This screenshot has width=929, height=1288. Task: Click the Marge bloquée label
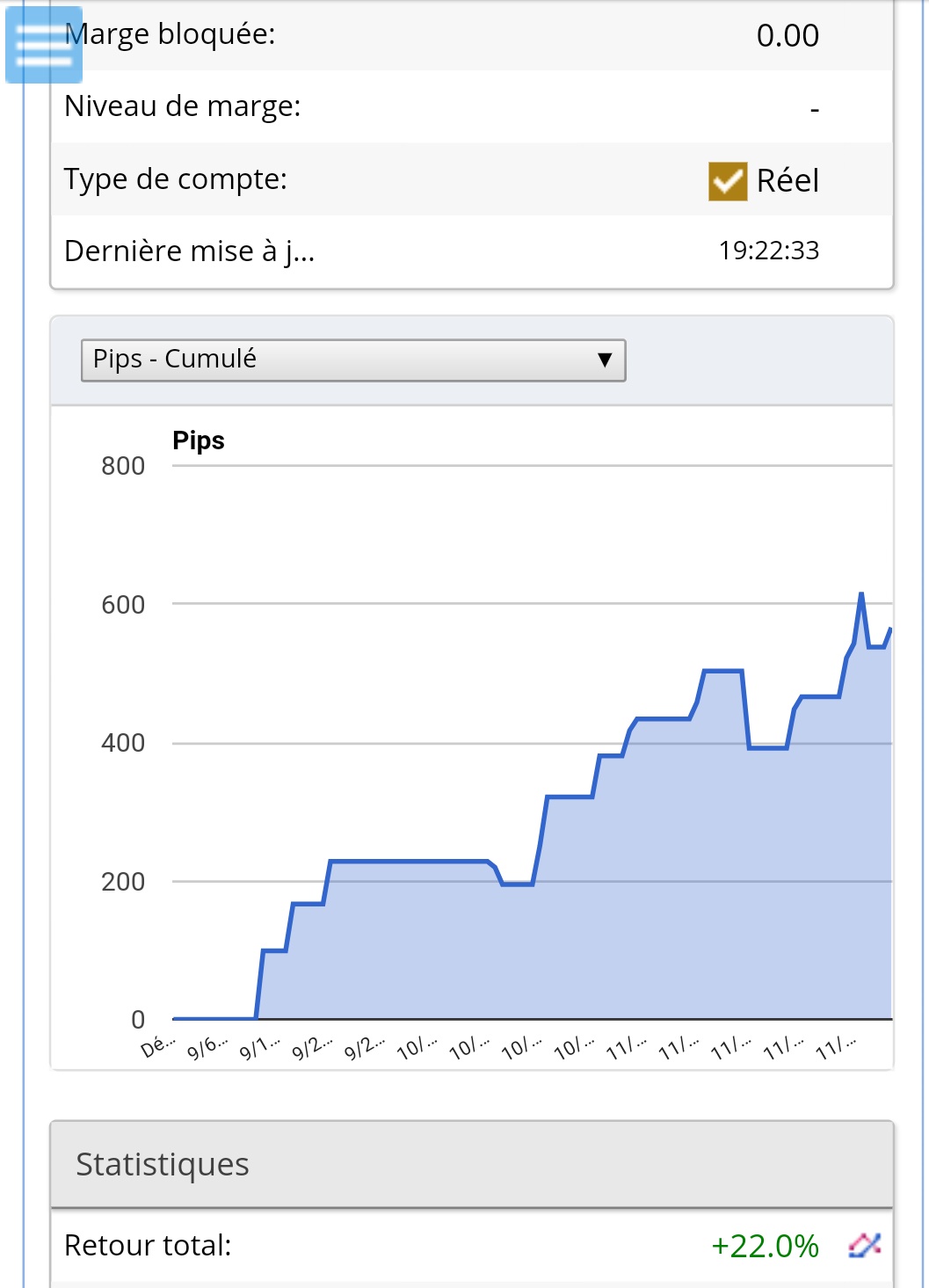click(171, 34)
